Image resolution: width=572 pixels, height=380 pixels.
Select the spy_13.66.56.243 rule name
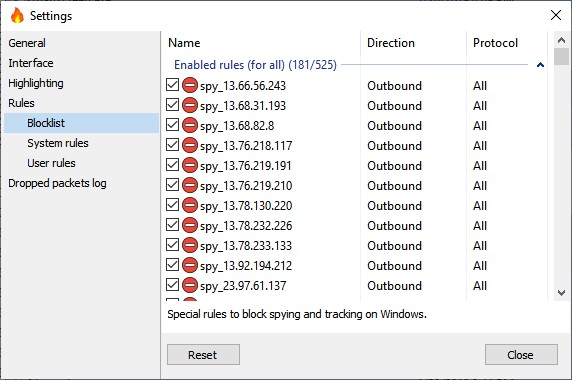click(243, 86)
